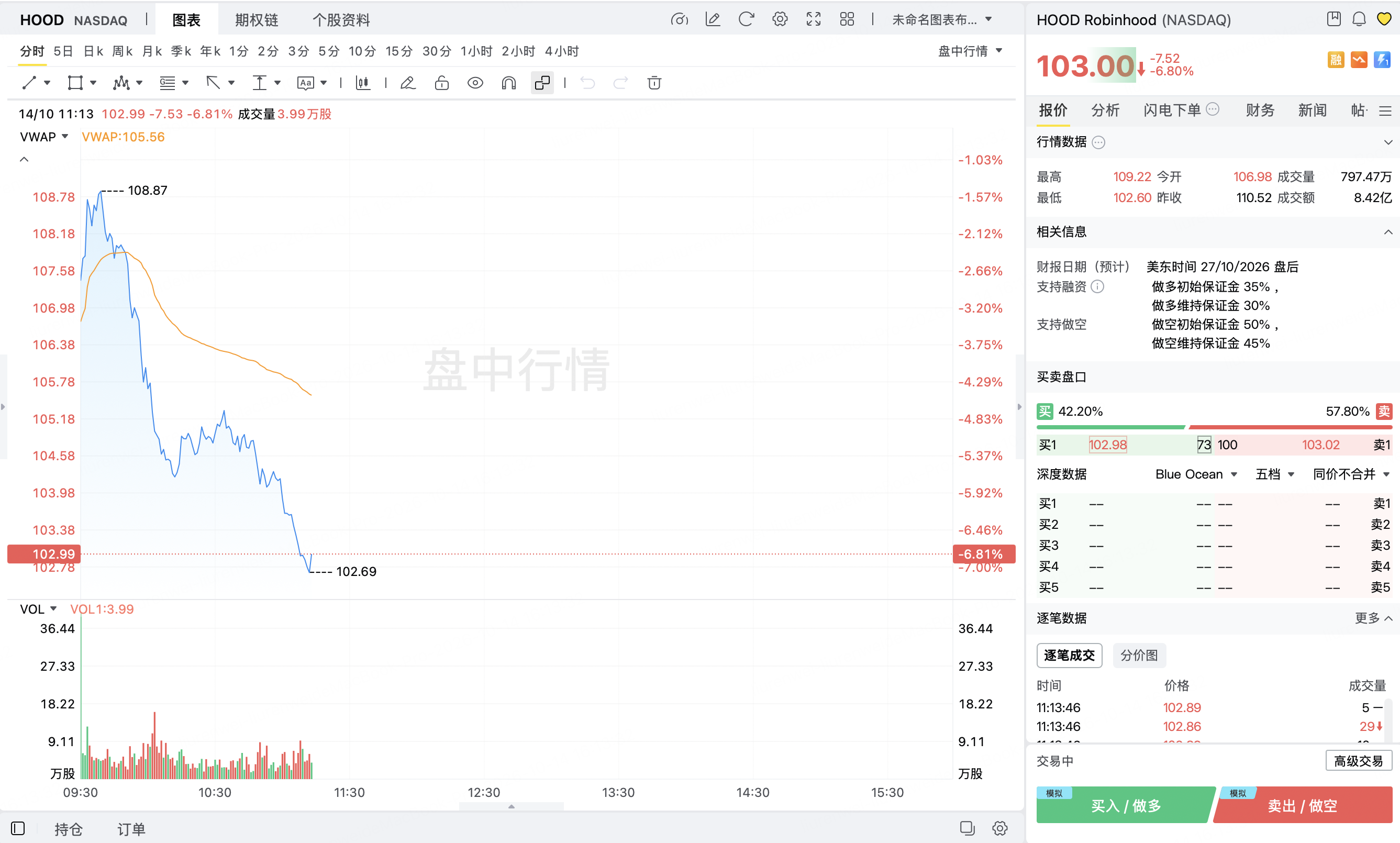1400x843 pixels.
Task: Select the 15分 timeframe
Action: 399,51
